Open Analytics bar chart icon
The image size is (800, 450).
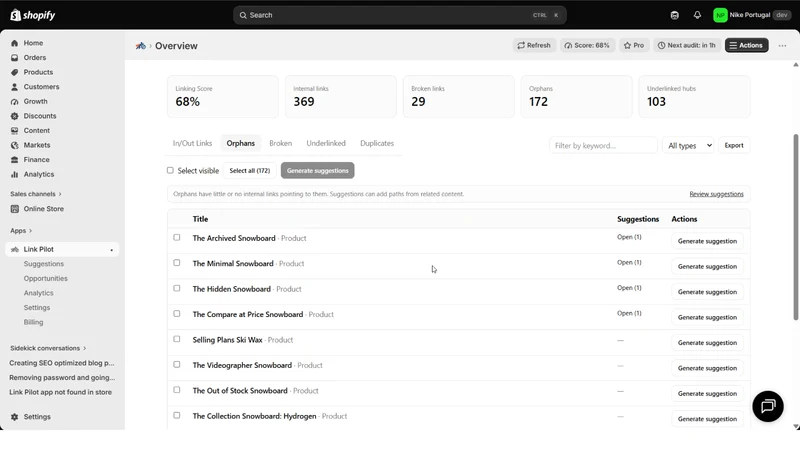[14, 174]
